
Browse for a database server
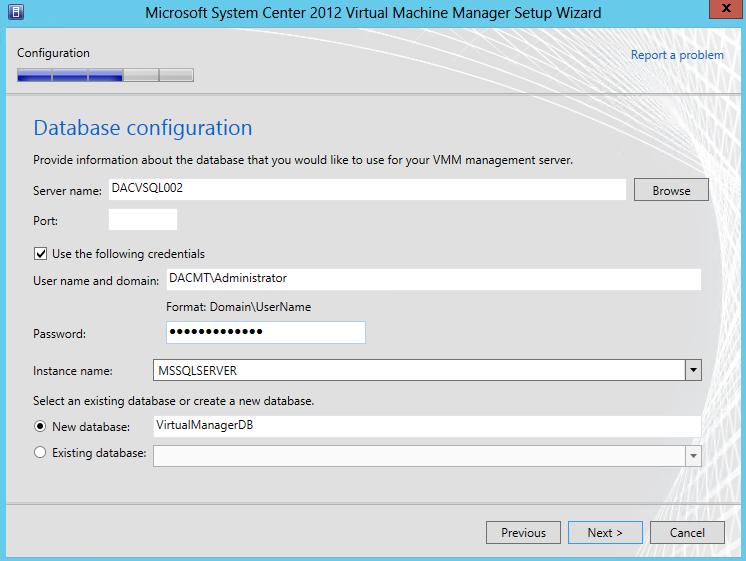[671, 190]
